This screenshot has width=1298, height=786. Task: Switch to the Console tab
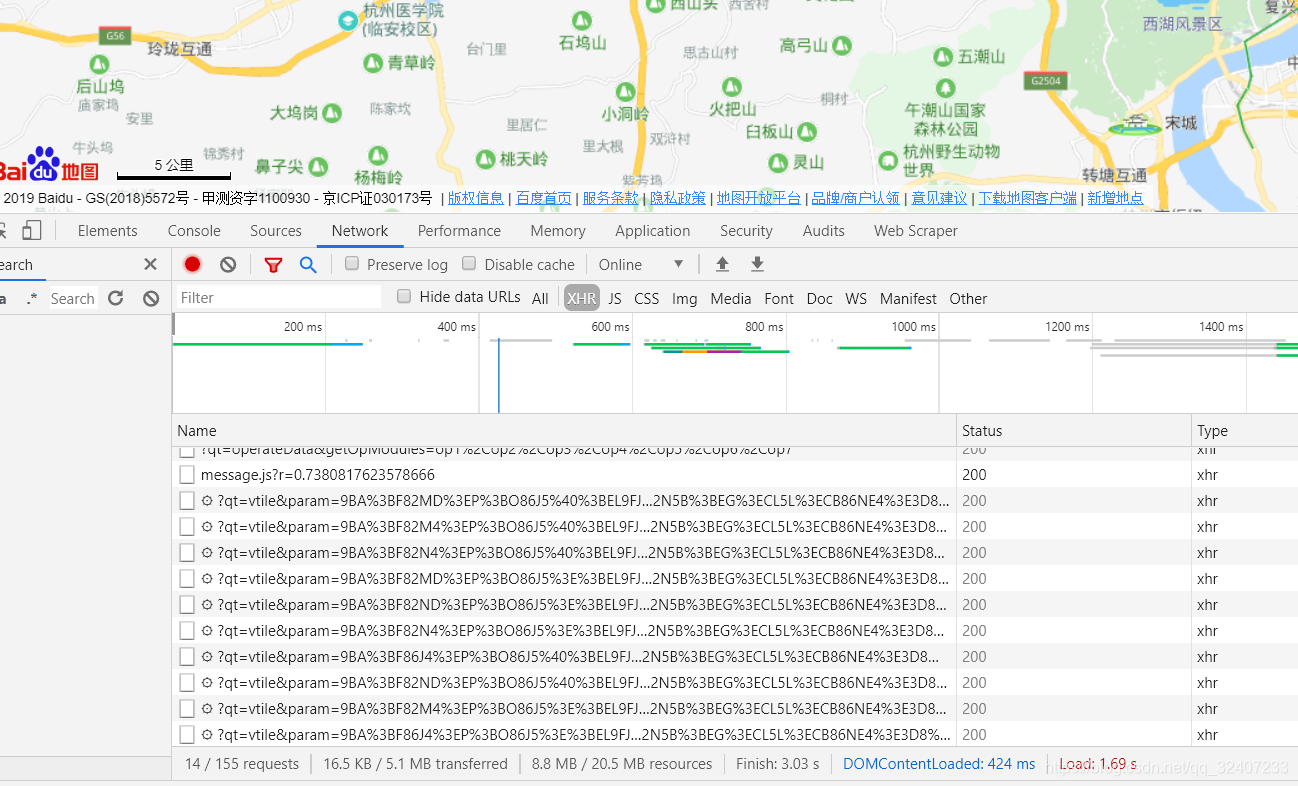194,231
